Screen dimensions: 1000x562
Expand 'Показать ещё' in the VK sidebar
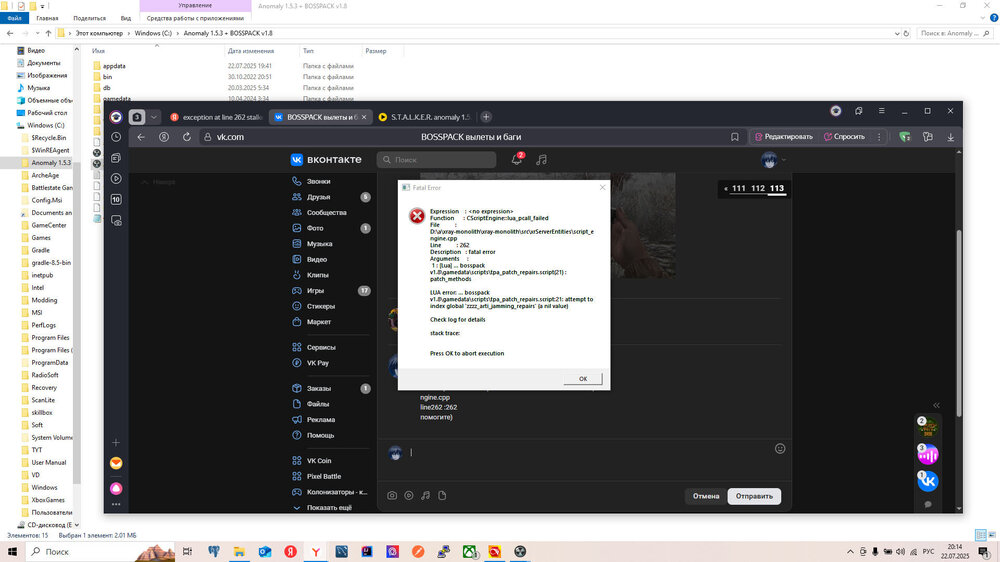point(329,507)
